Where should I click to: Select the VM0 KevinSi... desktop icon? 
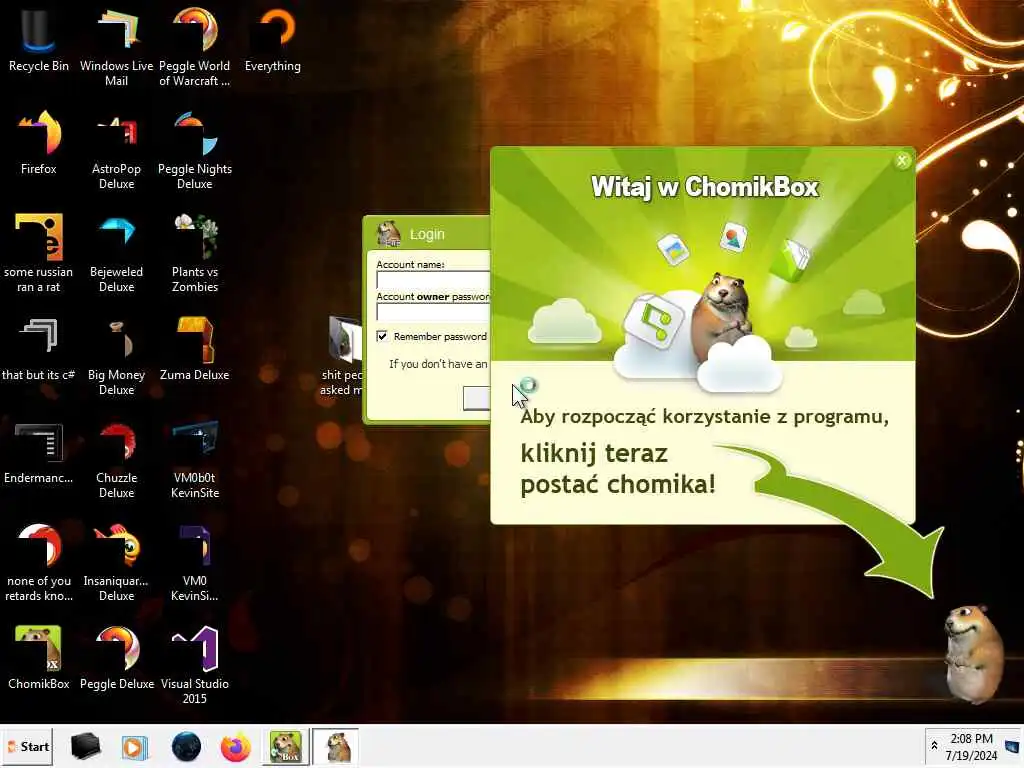[x=195, y=562]
